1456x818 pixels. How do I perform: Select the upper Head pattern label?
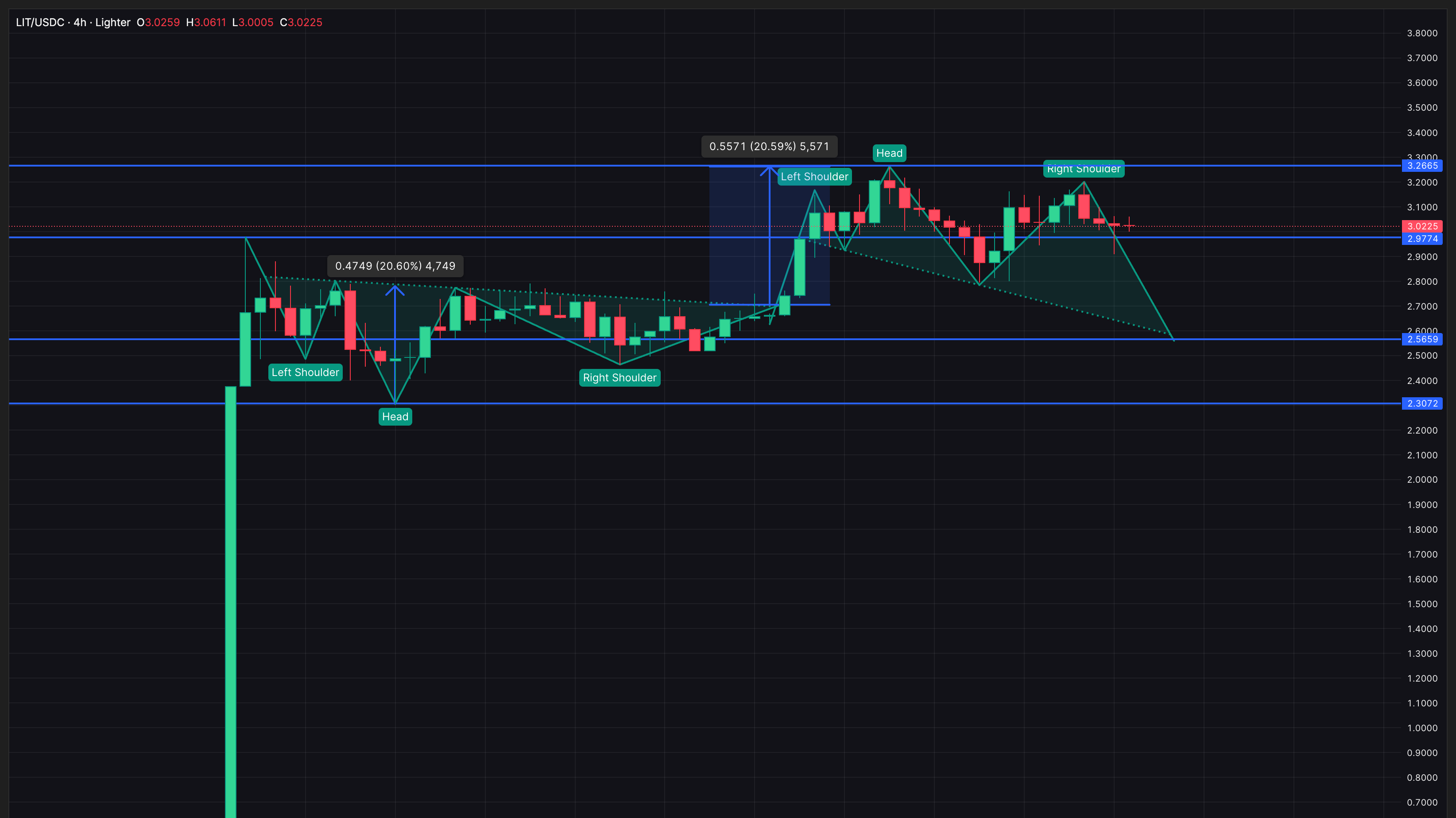(889, 153)
